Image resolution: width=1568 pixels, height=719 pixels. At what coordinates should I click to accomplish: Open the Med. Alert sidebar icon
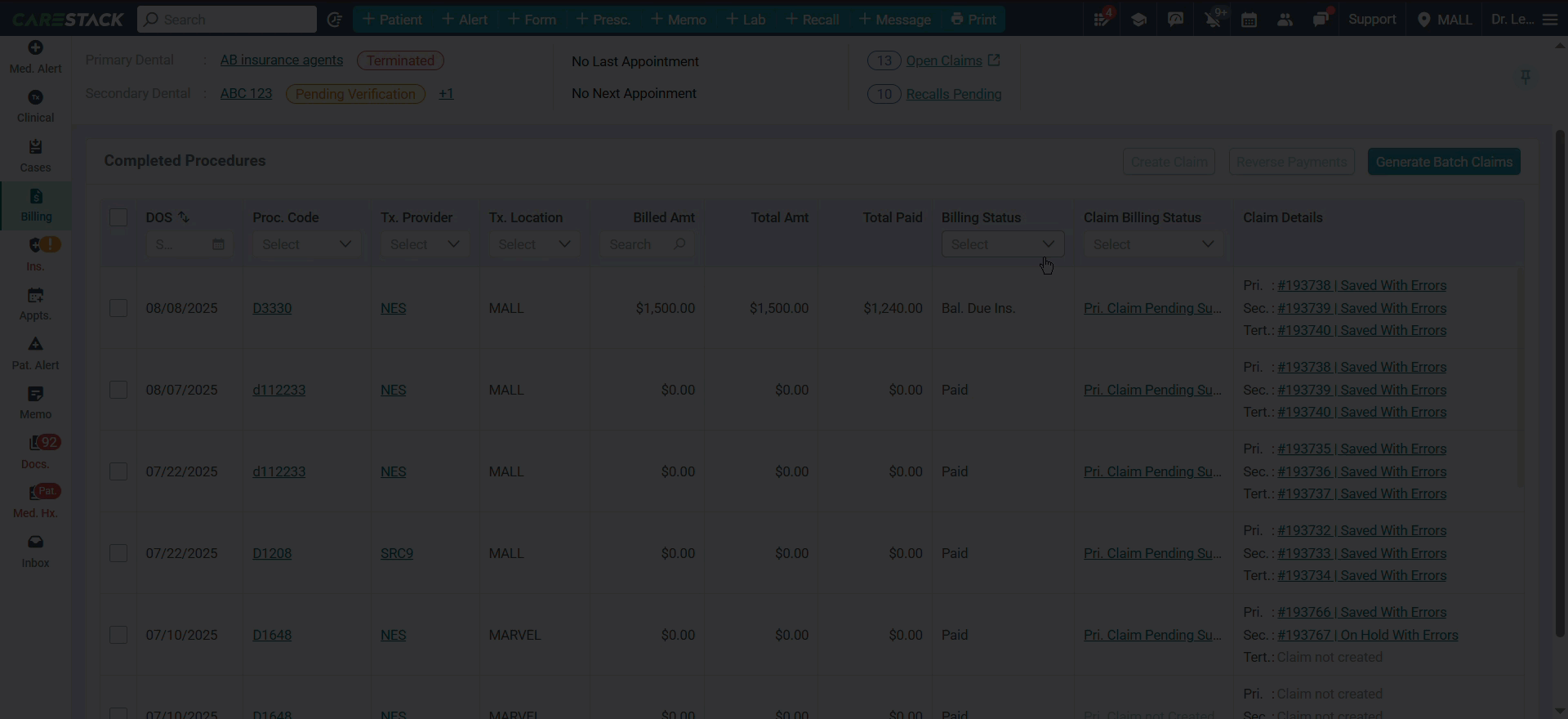click(x=35, y=57)
